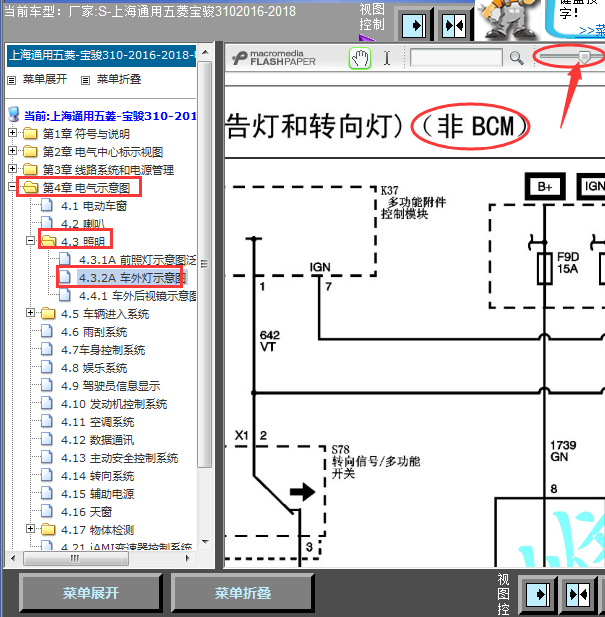Click top view control collapse arrows button

[454, 26]
